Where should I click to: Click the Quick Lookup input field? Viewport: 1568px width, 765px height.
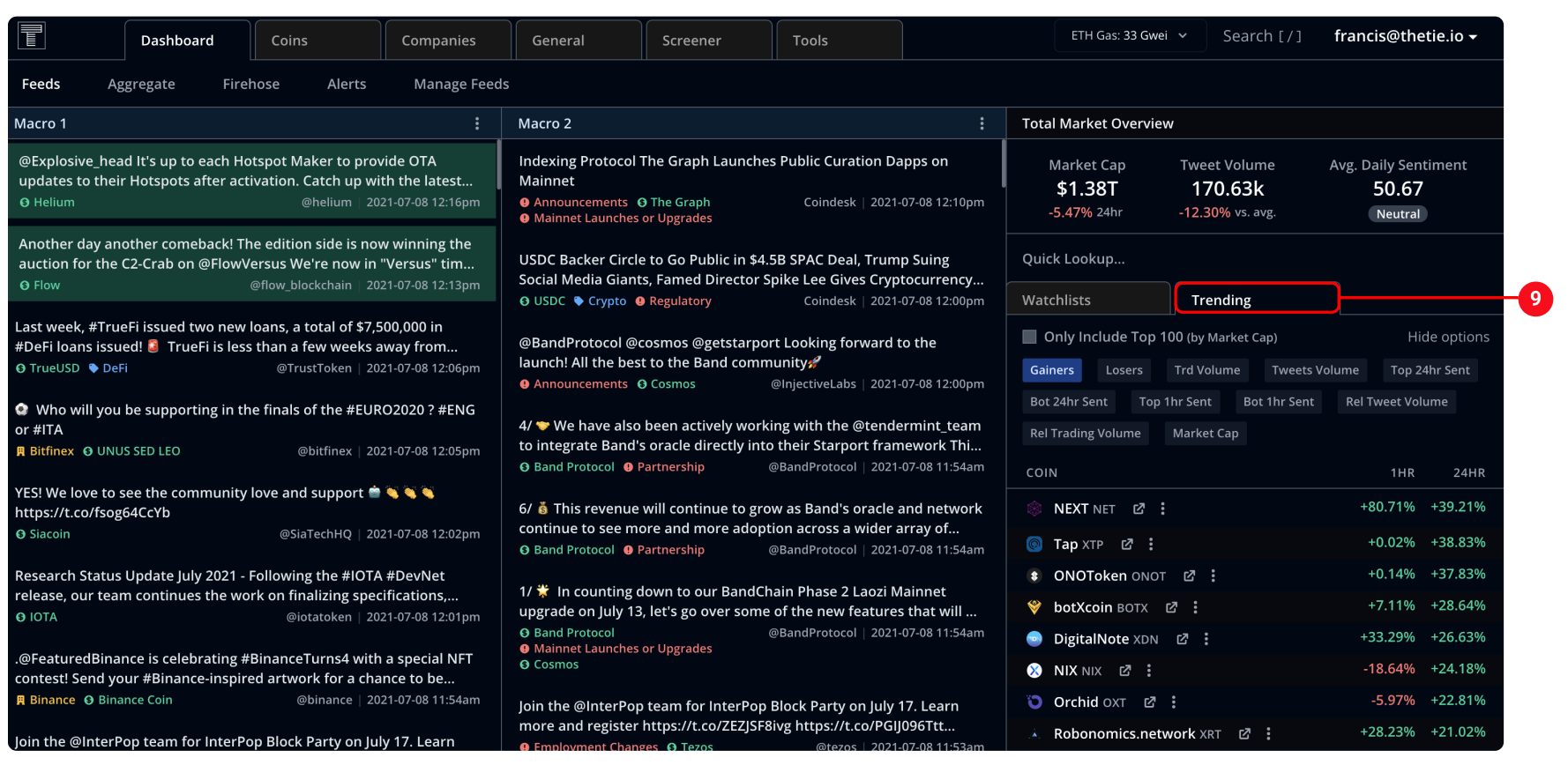click(x=1254, y=258)
